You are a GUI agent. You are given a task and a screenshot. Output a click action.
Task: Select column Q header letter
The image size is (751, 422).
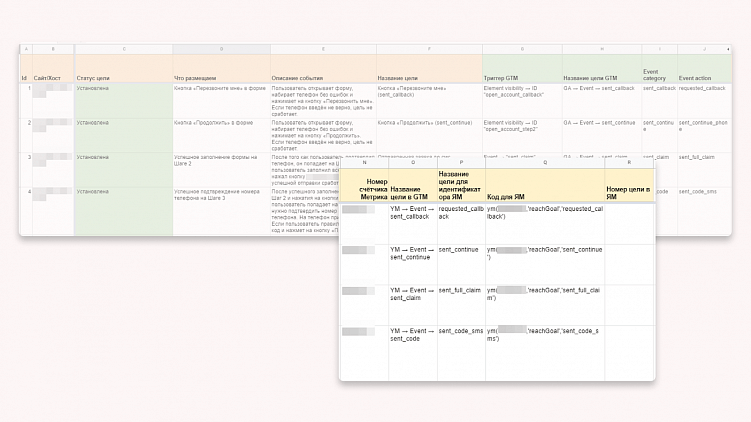[545, 163]
